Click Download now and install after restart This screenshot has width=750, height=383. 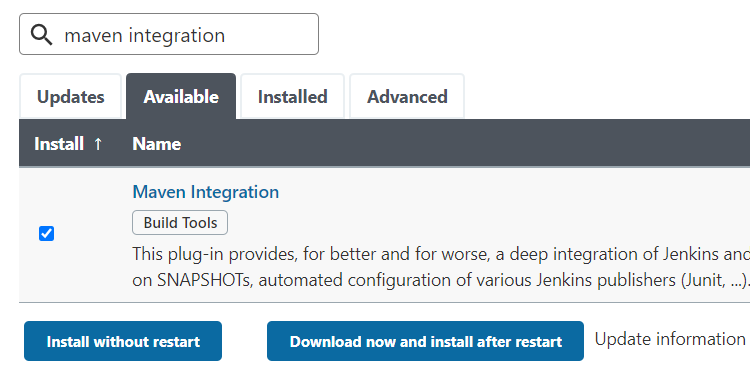coord(425,341)
